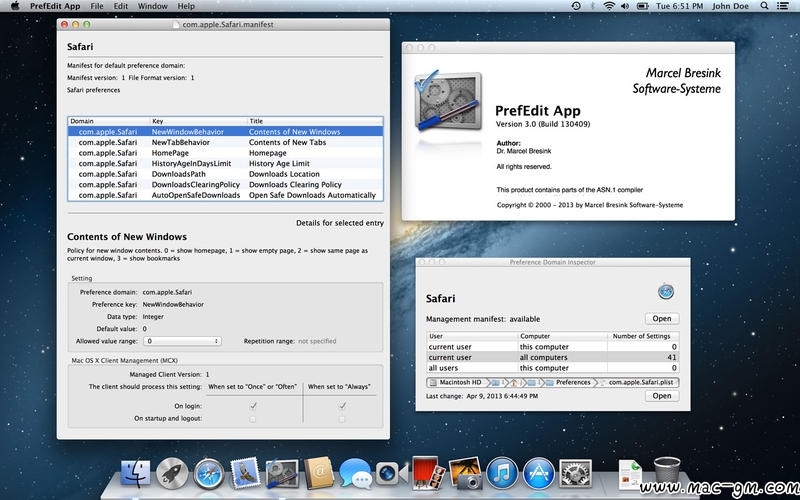Click Bluetooth icon in menu bar
The width and height of the screenshot is (800, 500).
point(592,6)
